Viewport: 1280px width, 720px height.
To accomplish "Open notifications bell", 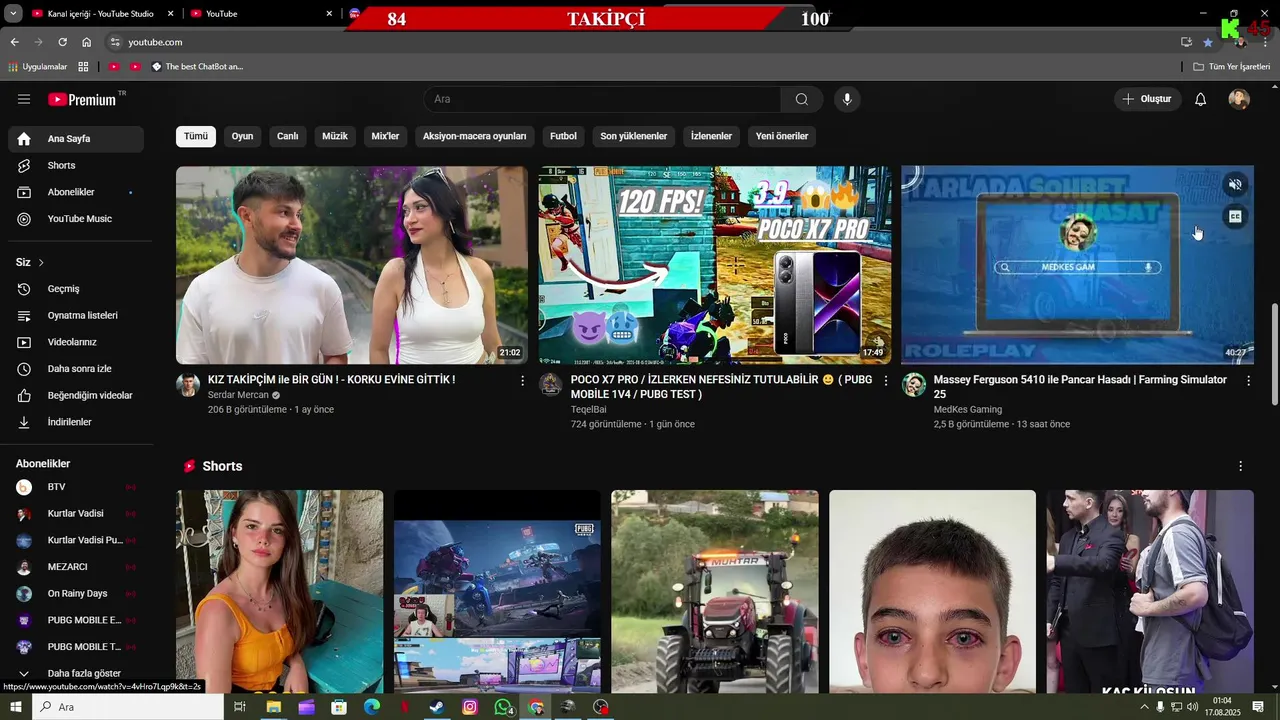I will click(x=1201, y=99).
